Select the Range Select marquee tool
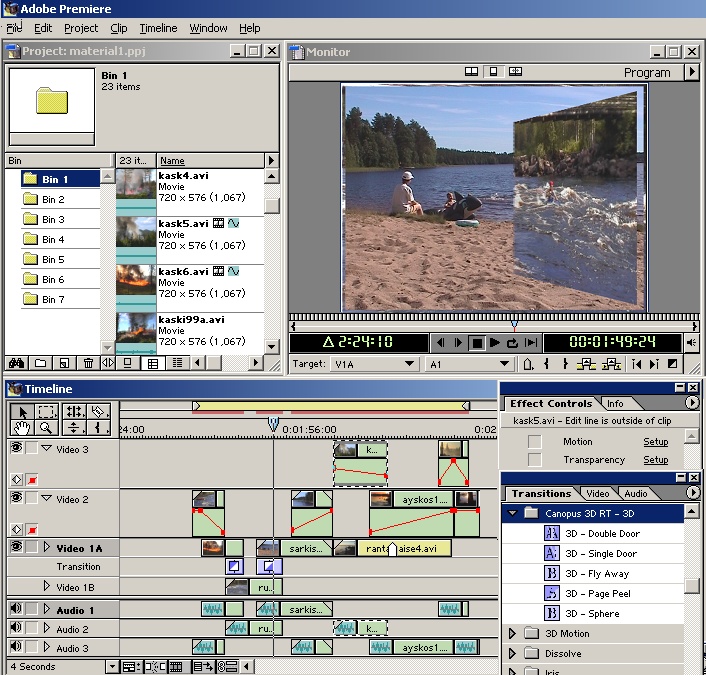The width and height of the screenshot is (706, 675). (46, 411)
